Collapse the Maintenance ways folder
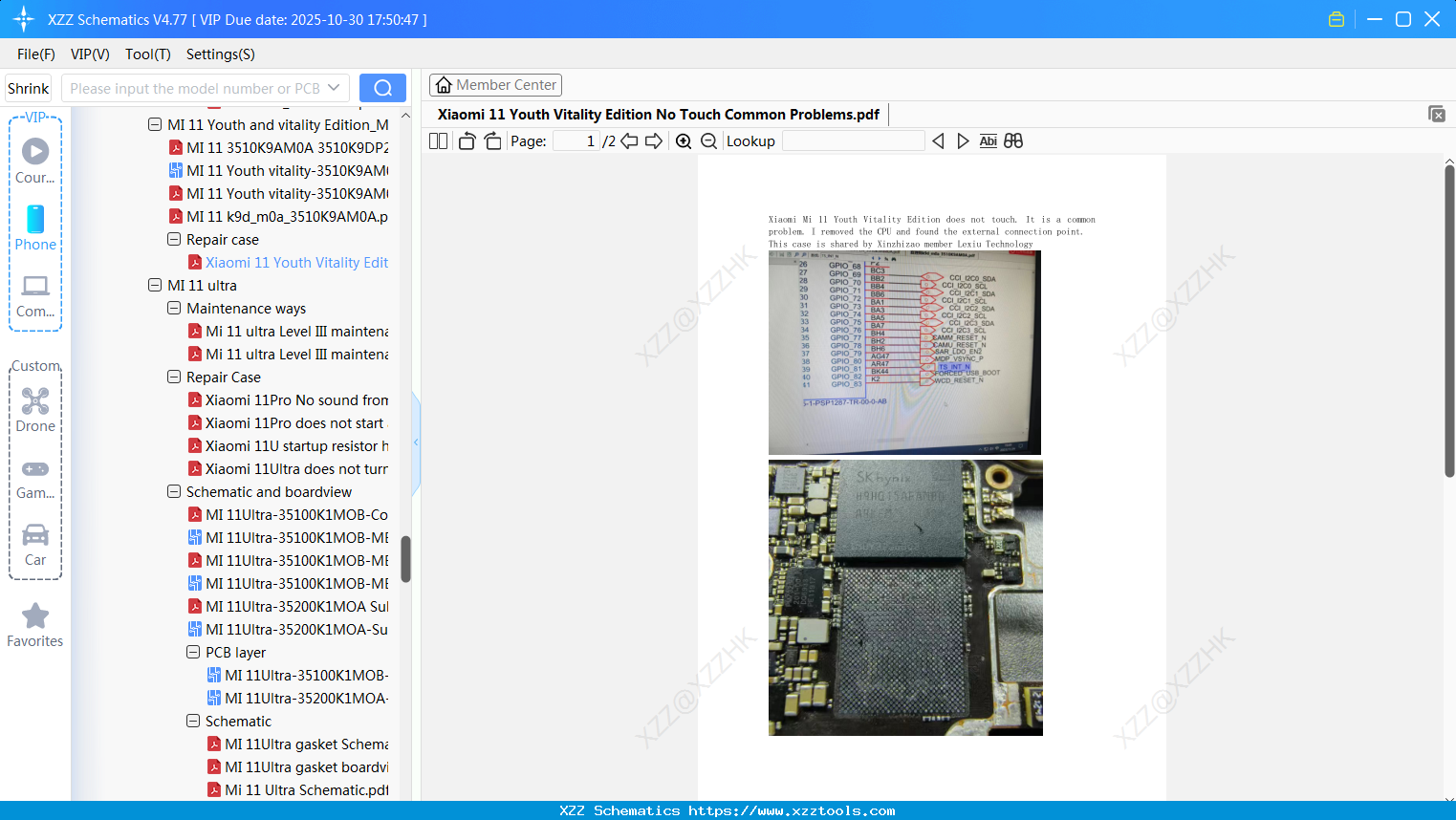 (x=174, y=308)
